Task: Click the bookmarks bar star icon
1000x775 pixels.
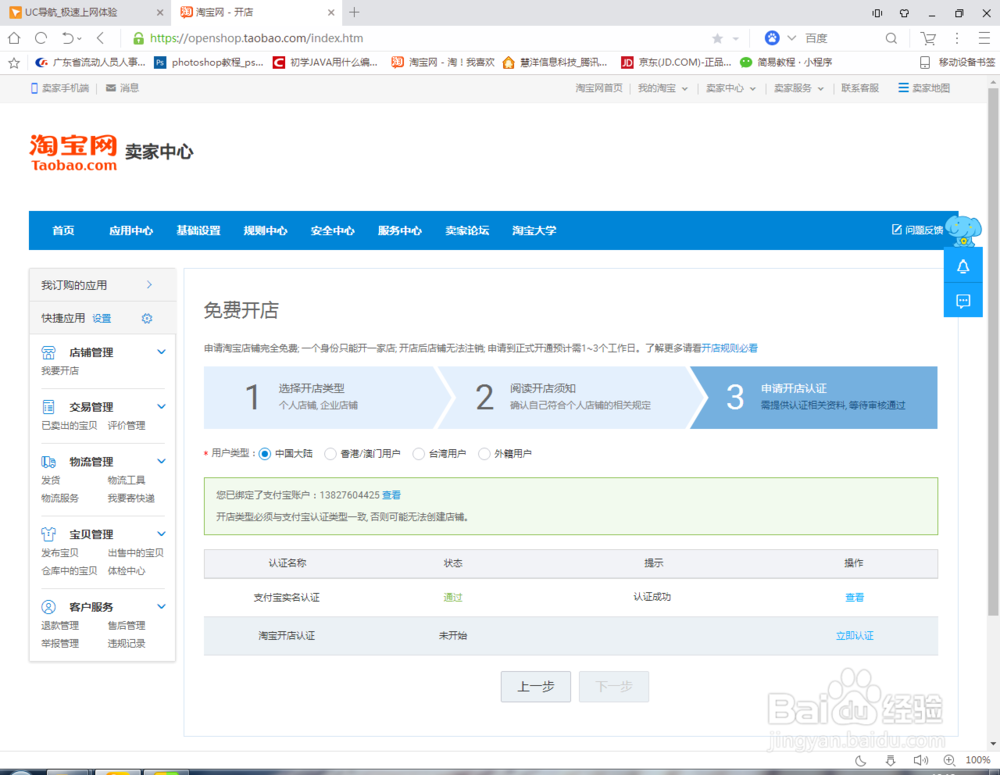Action: (14, 63)
